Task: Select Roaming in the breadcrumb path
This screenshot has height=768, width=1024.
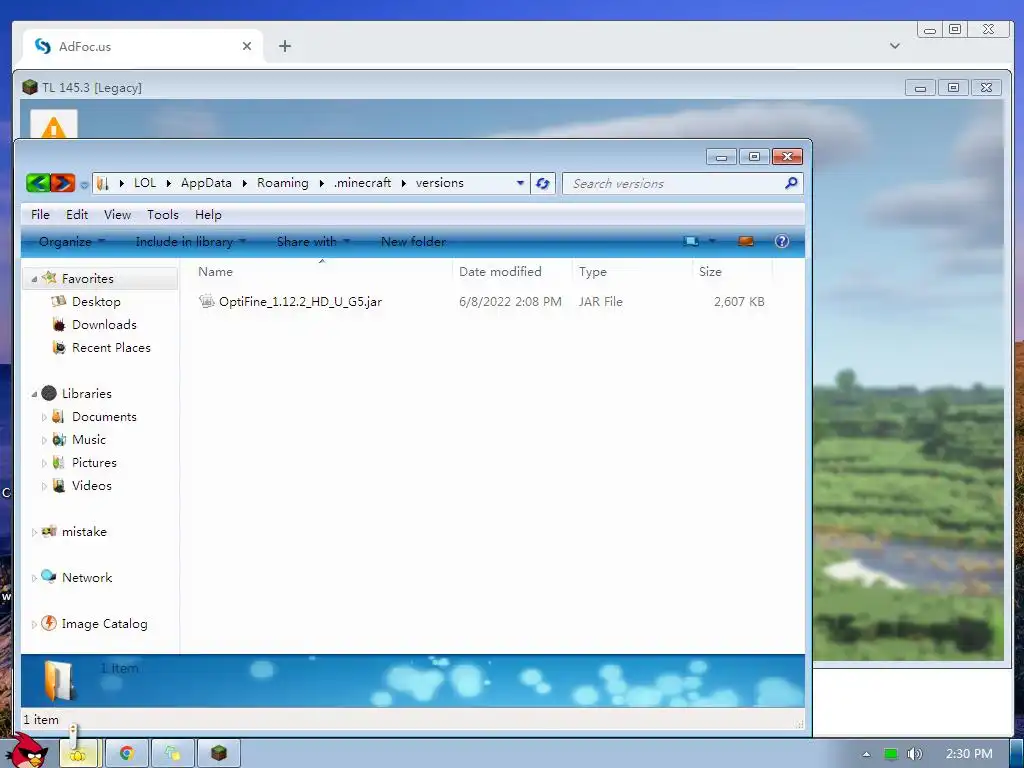Action: (x=282, y=183)
